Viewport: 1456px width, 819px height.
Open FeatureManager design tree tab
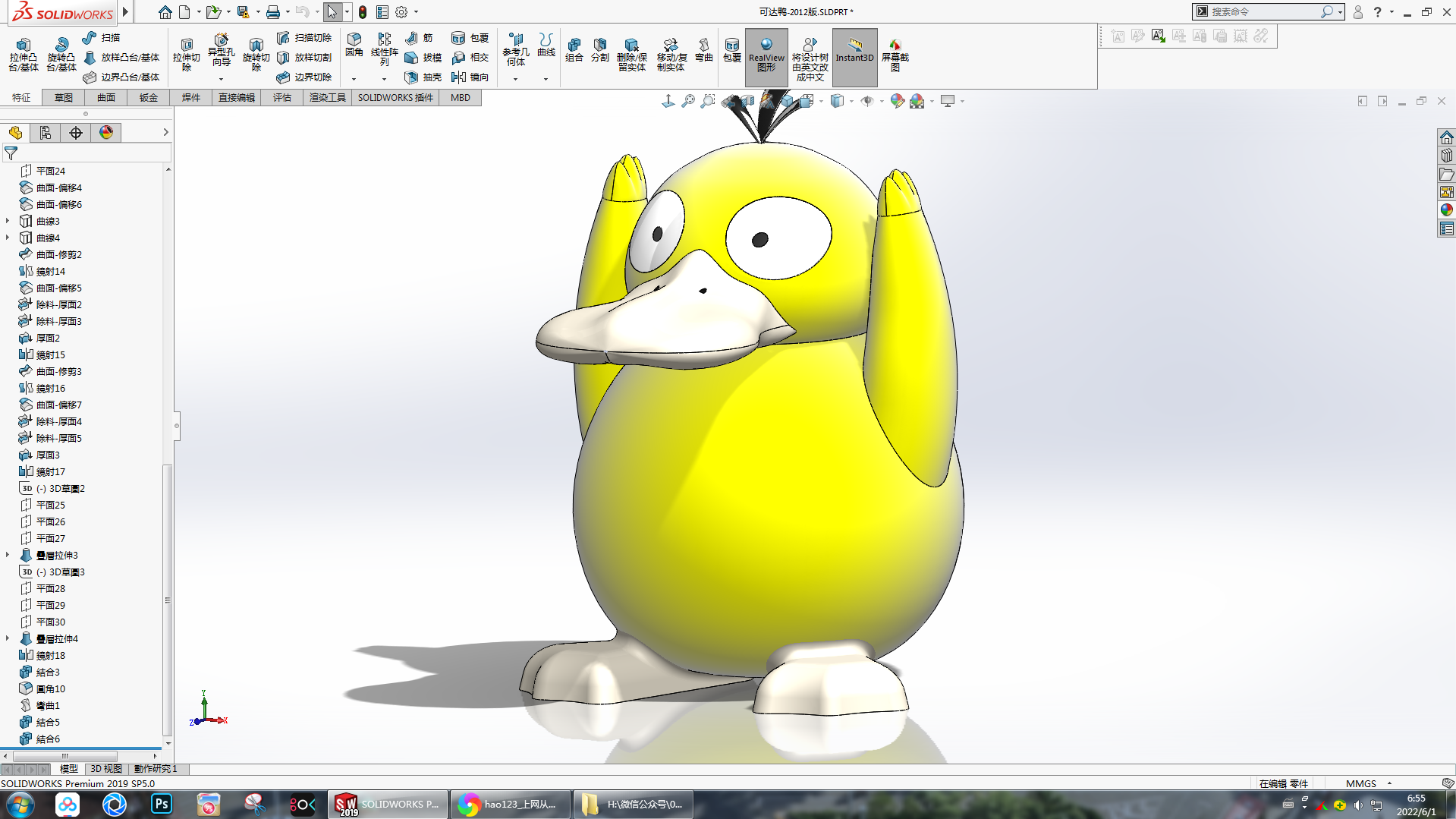pyautogui.click(x=15, y=133)
